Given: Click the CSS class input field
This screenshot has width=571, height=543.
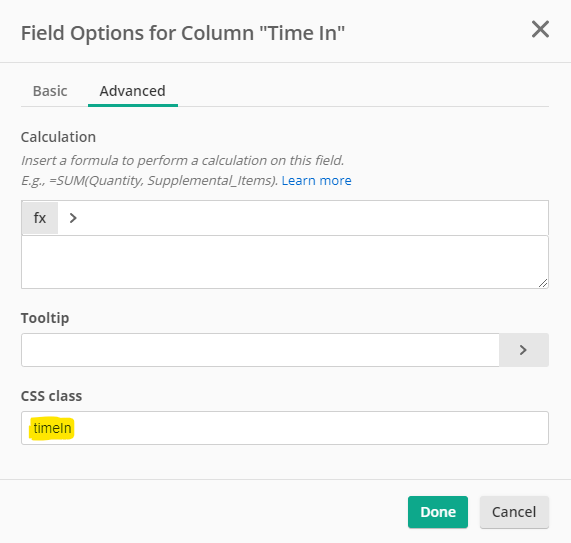Looking at the screenshot, I should [x=285, y=428].
